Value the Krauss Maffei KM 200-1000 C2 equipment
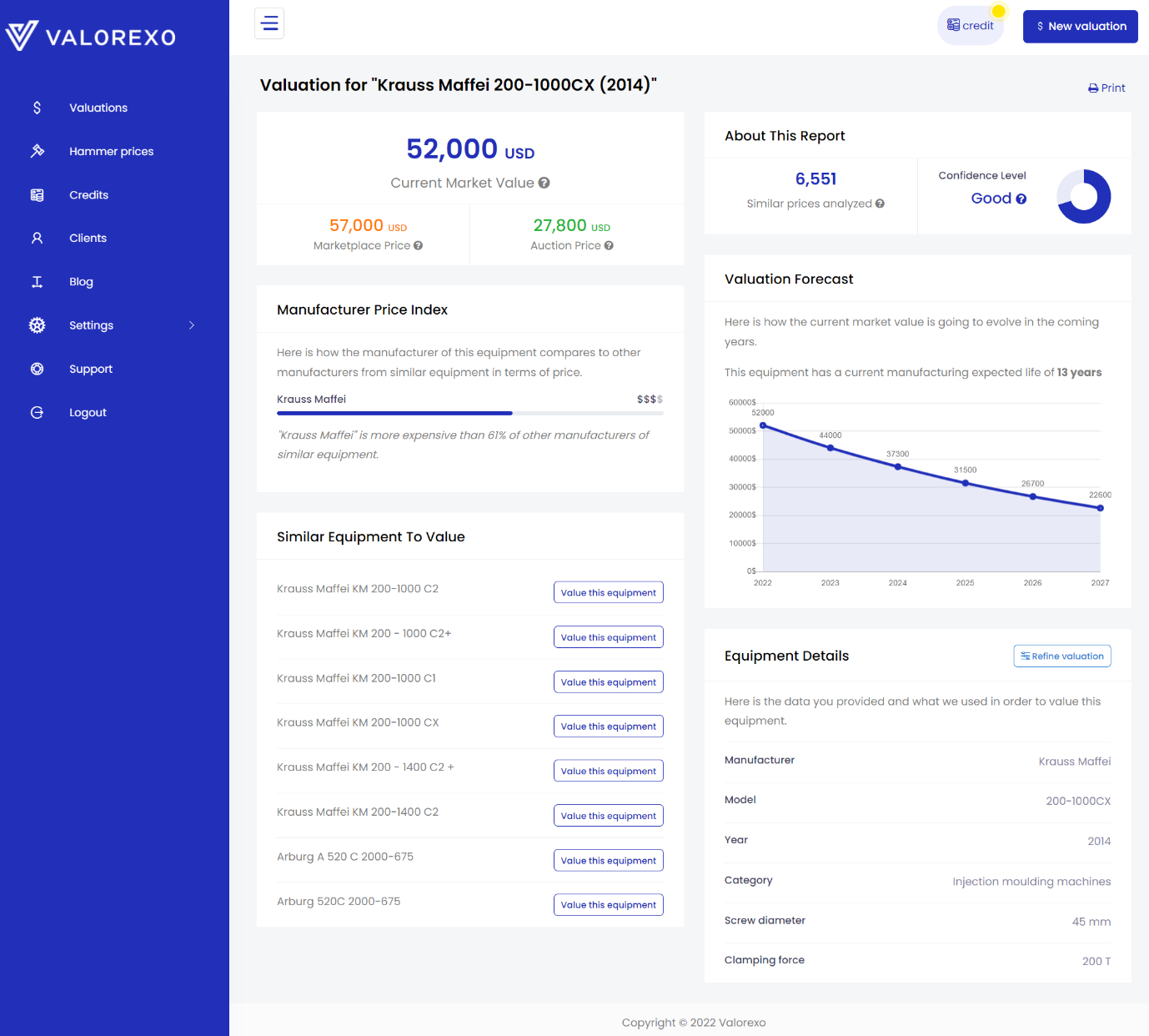Viewport: 1149px width, 1036px height. point(609,592)
